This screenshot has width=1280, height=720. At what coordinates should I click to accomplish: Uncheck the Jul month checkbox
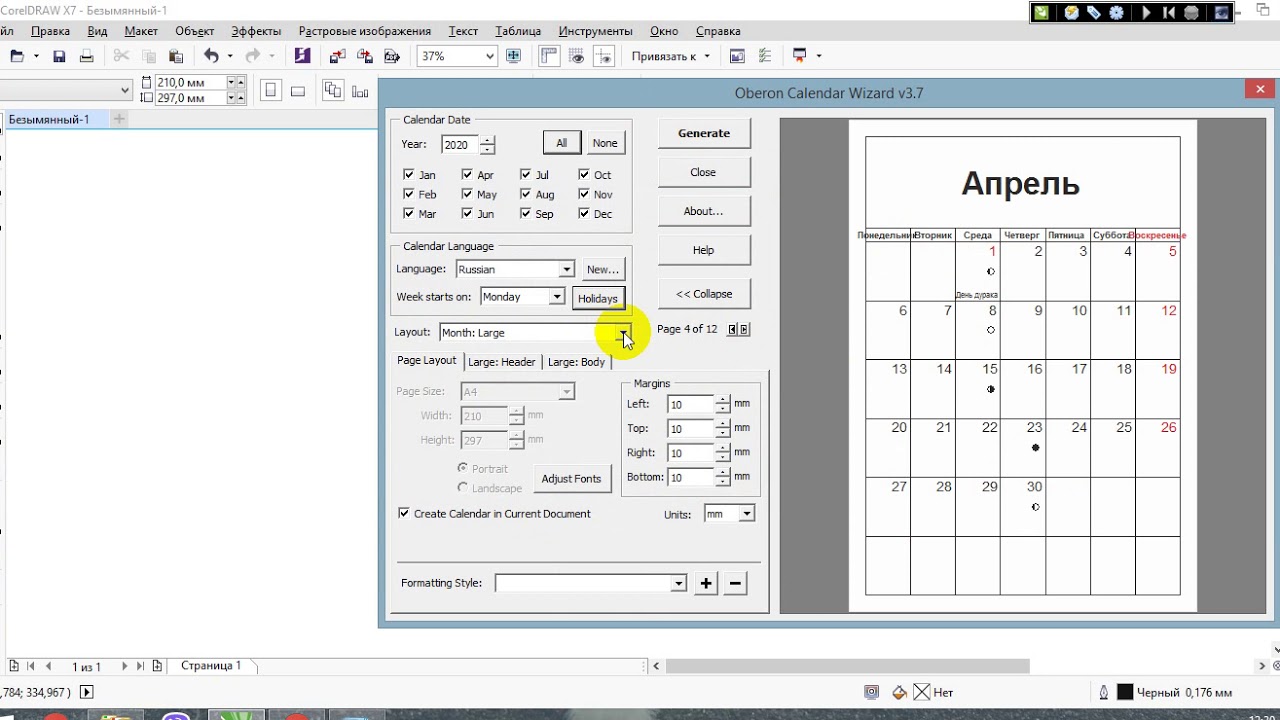(x=526, y=174)
